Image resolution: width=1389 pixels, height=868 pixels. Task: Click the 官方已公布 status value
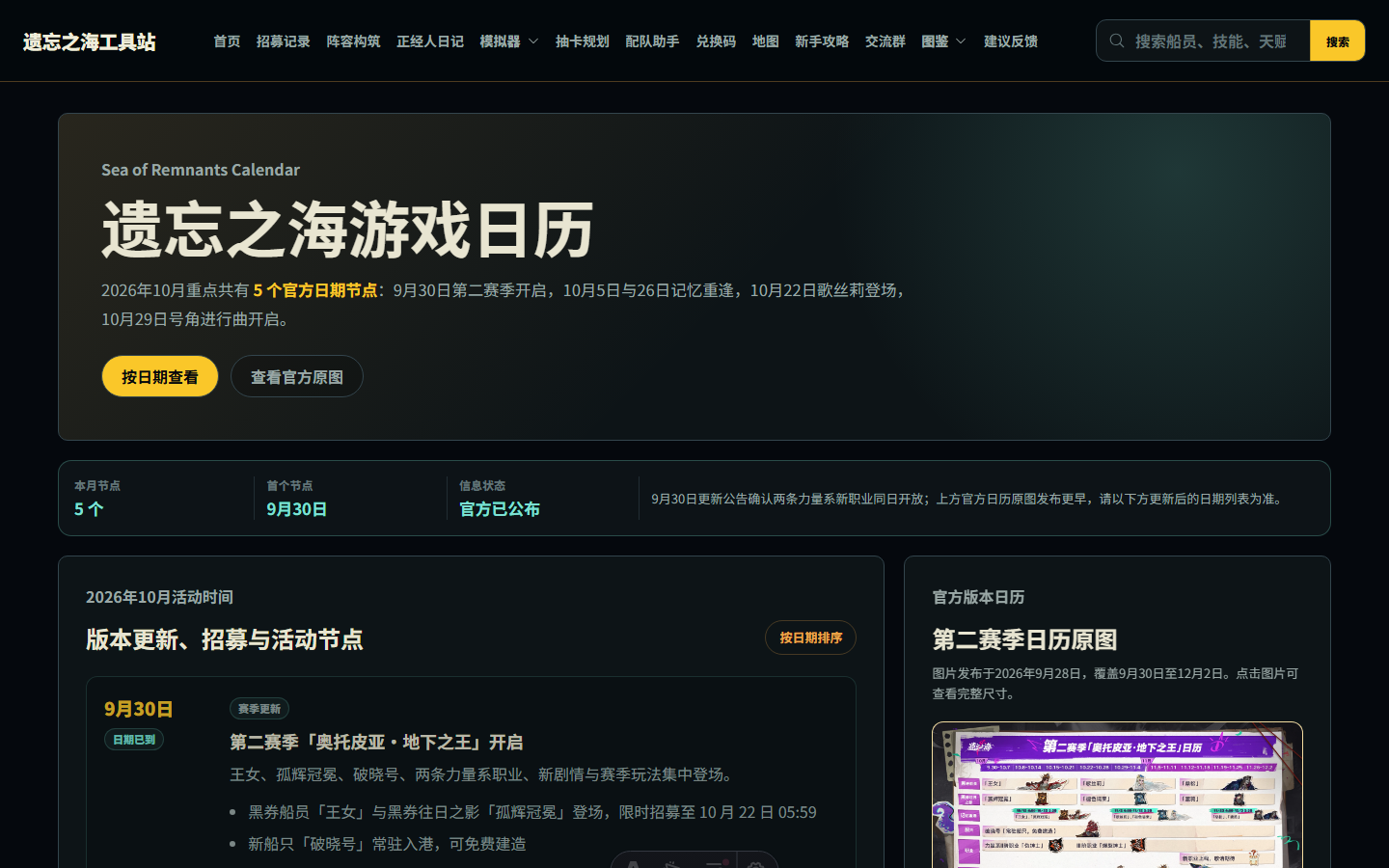pos(500,509)
